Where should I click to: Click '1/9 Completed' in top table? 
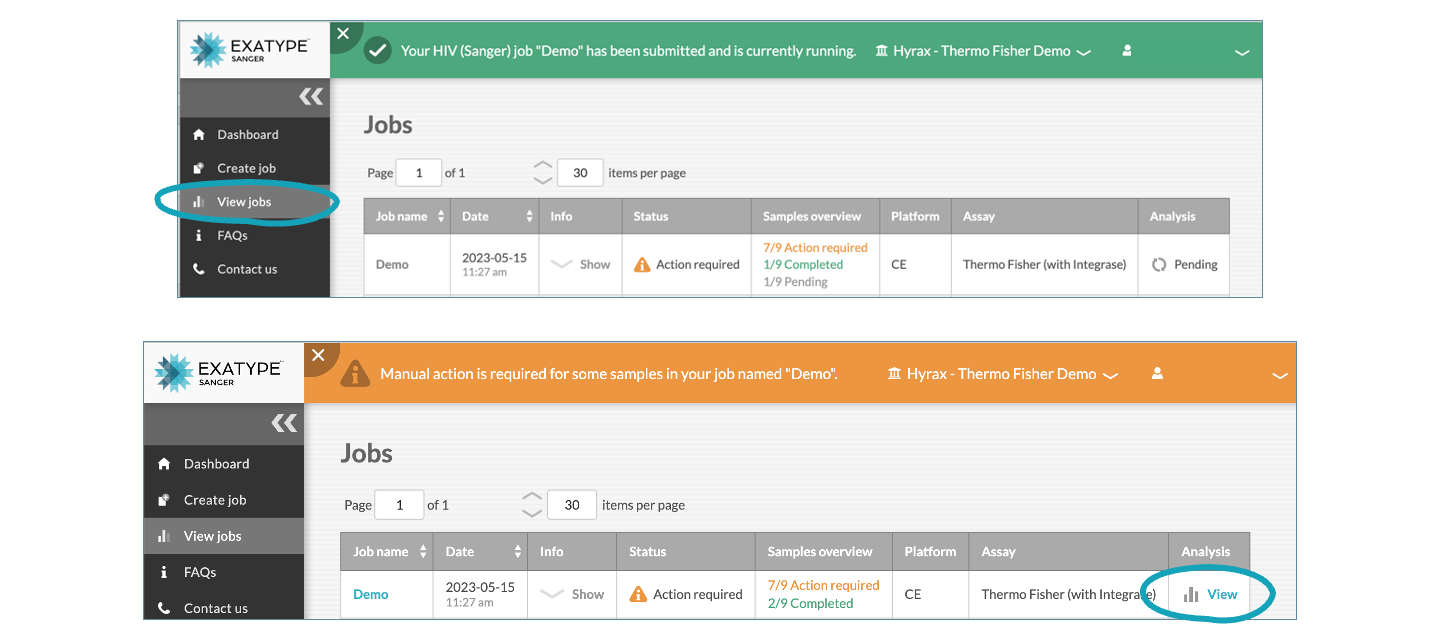click(x=803, y=265)
